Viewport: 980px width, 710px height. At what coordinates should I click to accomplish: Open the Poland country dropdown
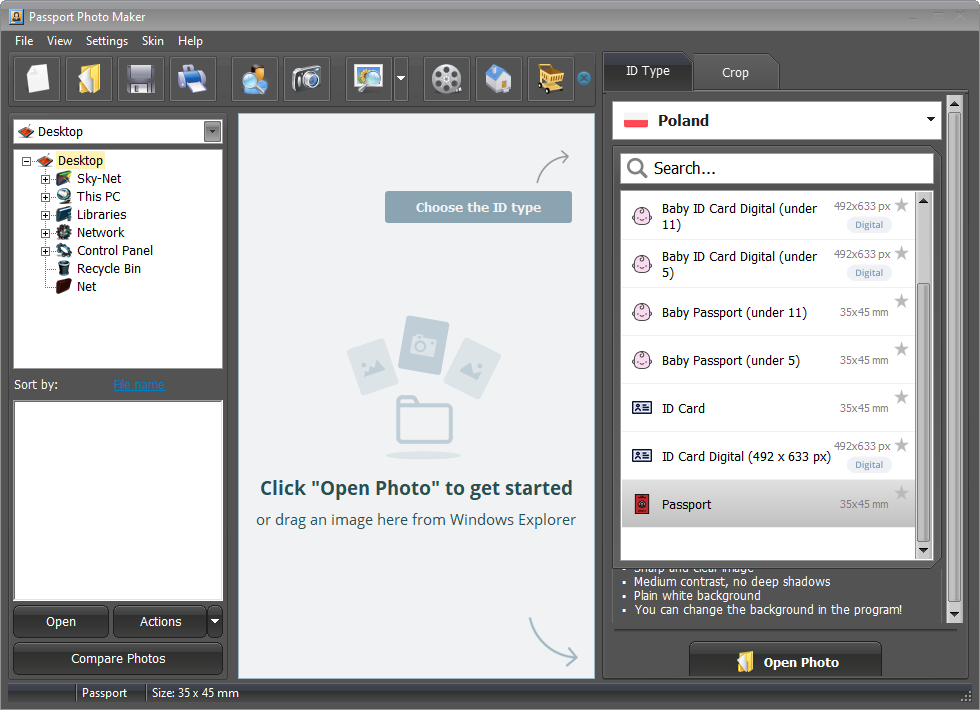click(x=931, y=119)
